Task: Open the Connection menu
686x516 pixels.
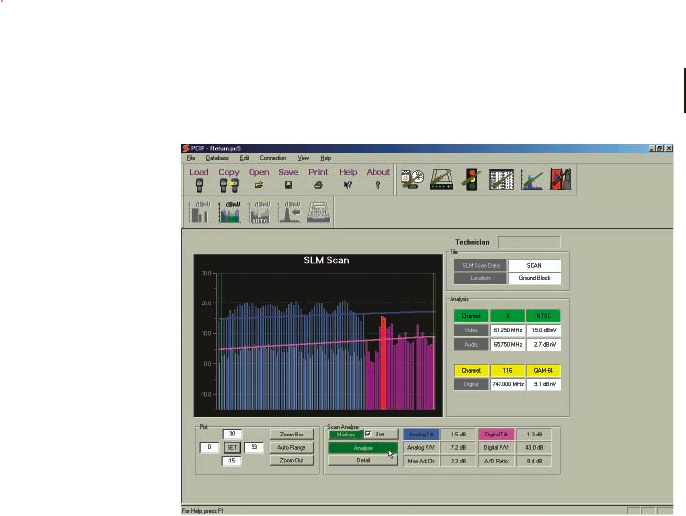Action: point(272,158)
